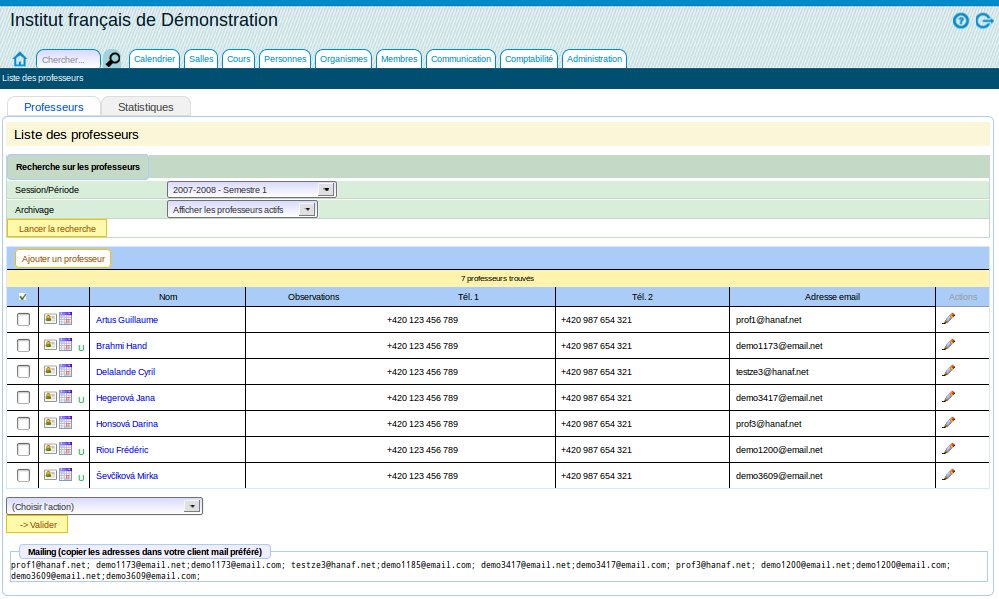Tick the checkbox for Brahmi Hand

(24, 345)
